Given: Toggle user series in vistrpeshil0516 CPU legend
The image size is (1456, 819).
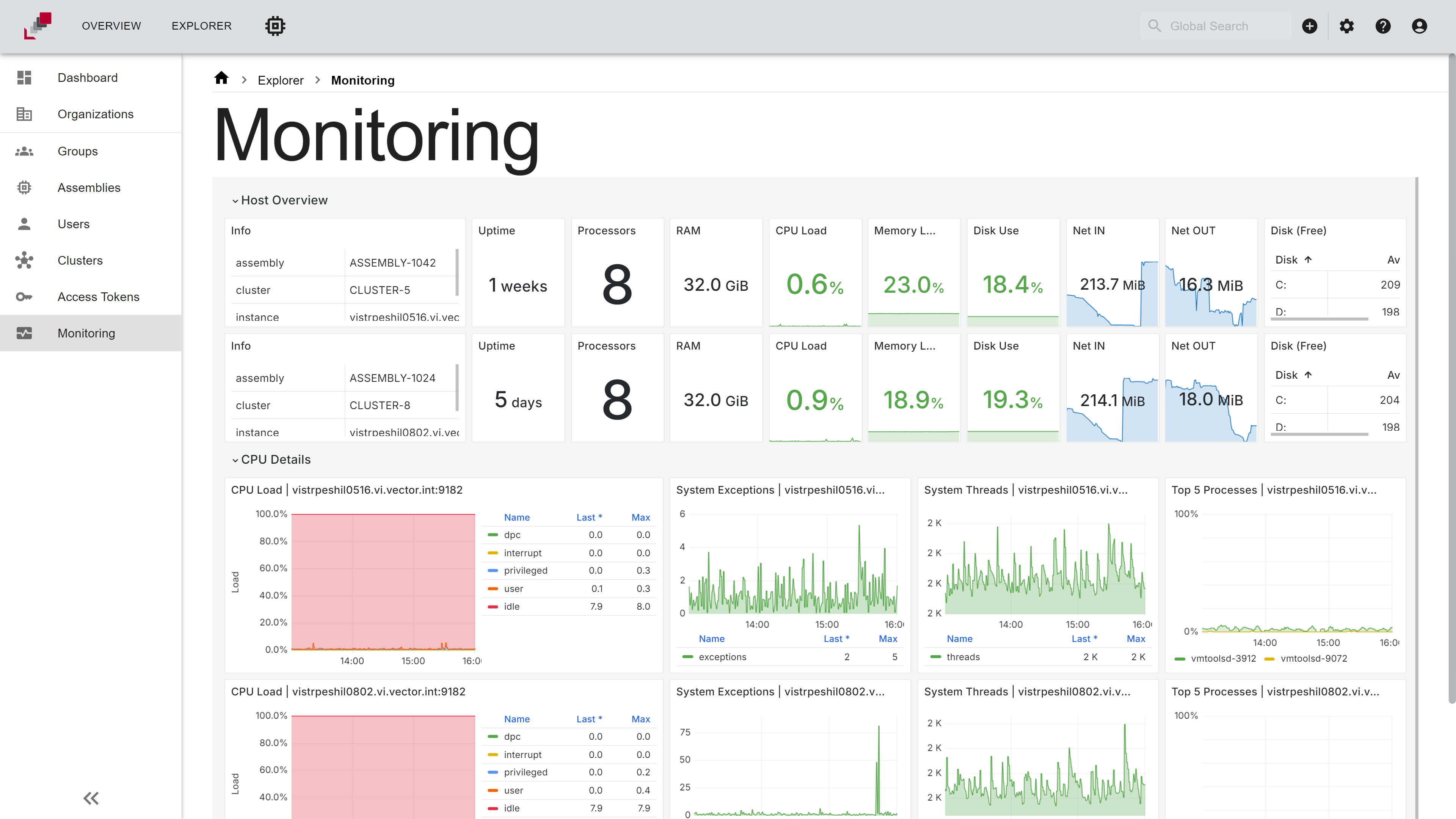Looking at the screenshot, I should point(513,588).
